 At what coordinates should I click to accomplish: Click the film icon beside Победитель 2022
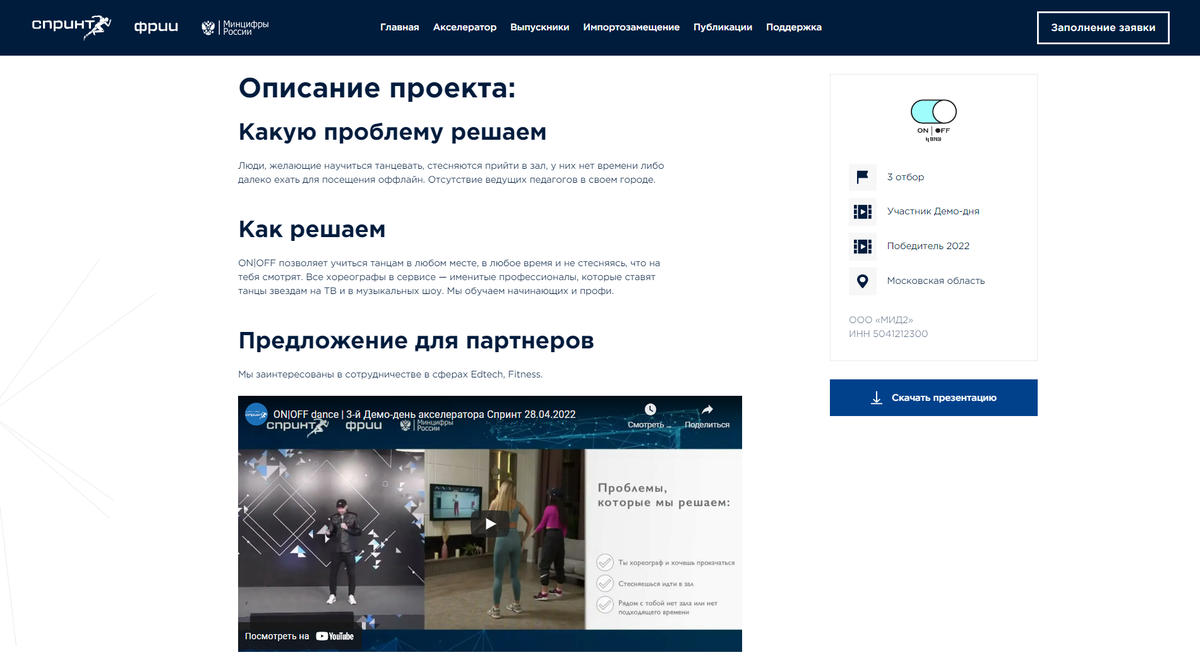tap(862, 246)
